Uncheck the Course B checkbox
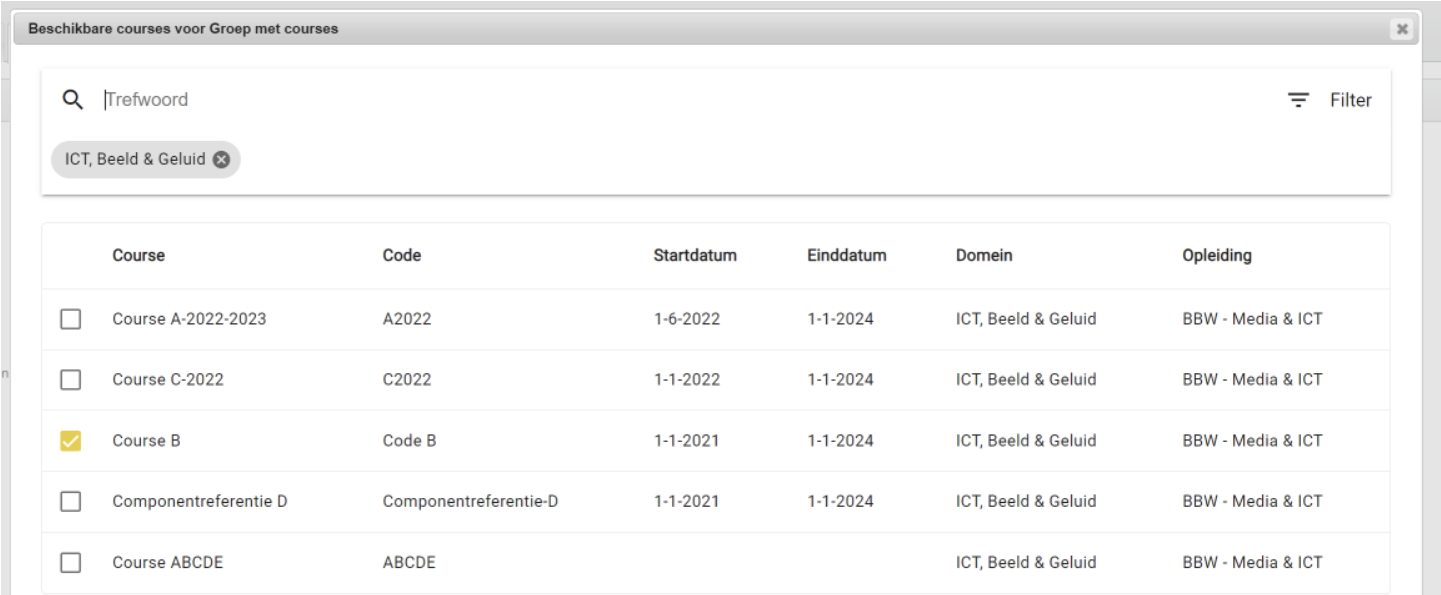The height and width of the screenshot is (595, 1441). [x=70, y=441]
